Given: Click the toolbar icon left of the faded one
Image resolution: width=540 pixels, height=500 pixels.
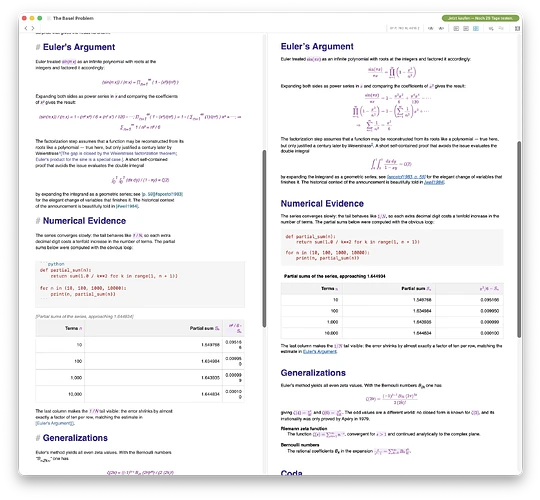Looking at the screenshot, I should (x=491, y=29).
